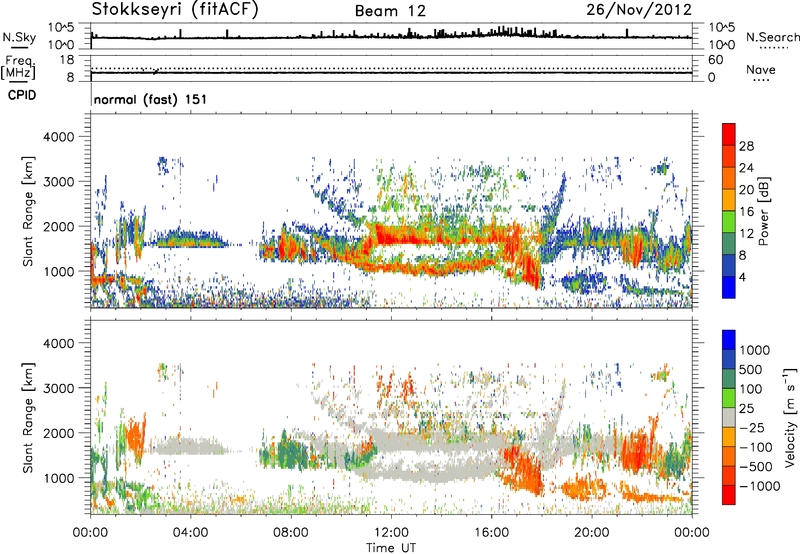The width and height of the screenshot is (800, 554).
Task: Click the red segment of the power colorbar
Action: click(x=729, y=134)
